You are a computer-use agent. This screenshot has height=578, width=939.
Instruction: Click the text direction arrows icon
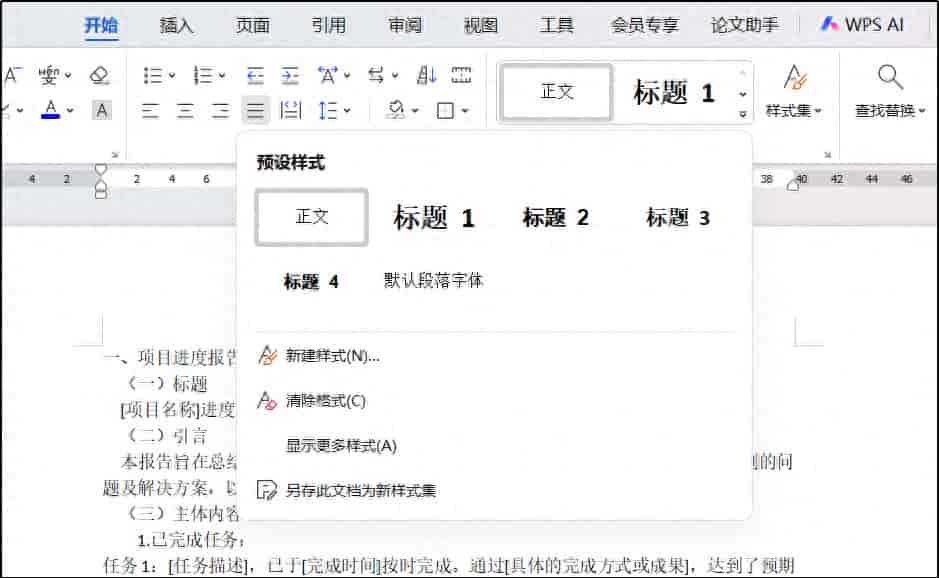click(x=376, y=75)
